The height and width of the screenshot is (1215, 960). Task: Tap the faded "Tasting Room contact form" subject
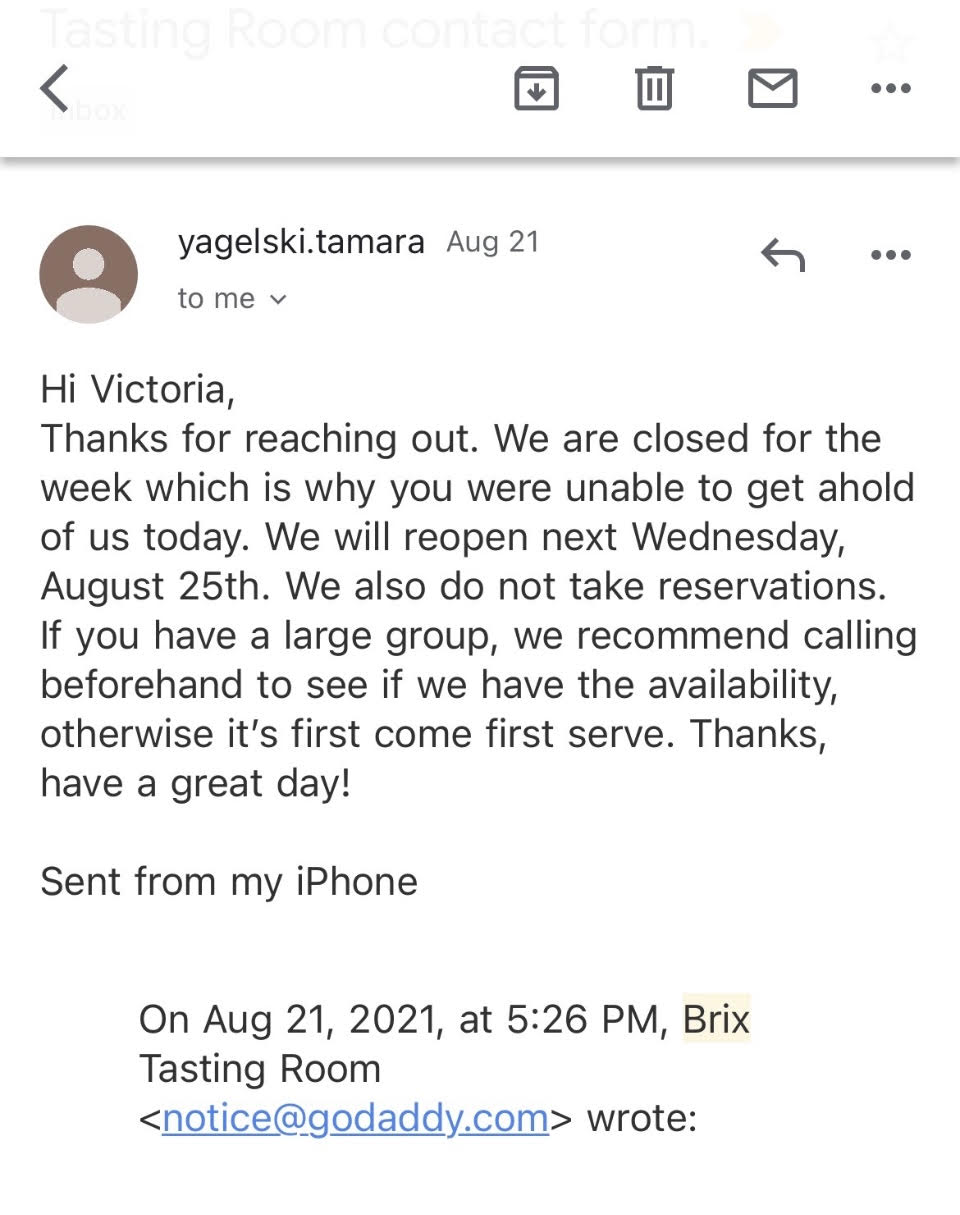pyautogui.click(x=374, y=32)
